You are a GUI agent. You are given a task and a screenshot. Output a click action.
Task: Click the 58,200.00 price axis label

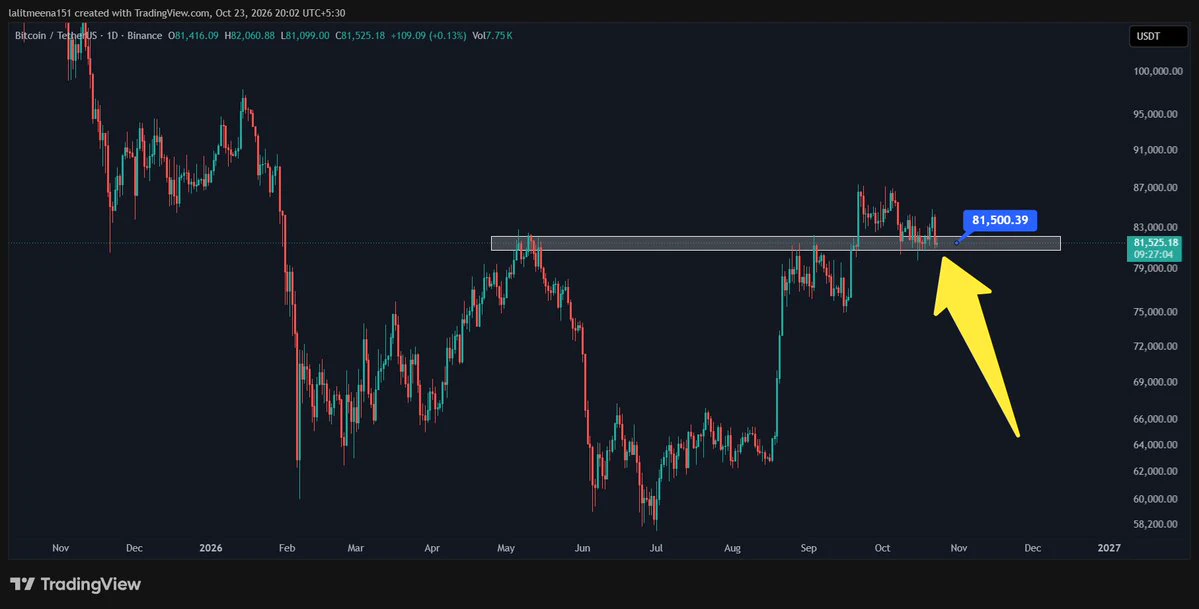pos(1155,524)
